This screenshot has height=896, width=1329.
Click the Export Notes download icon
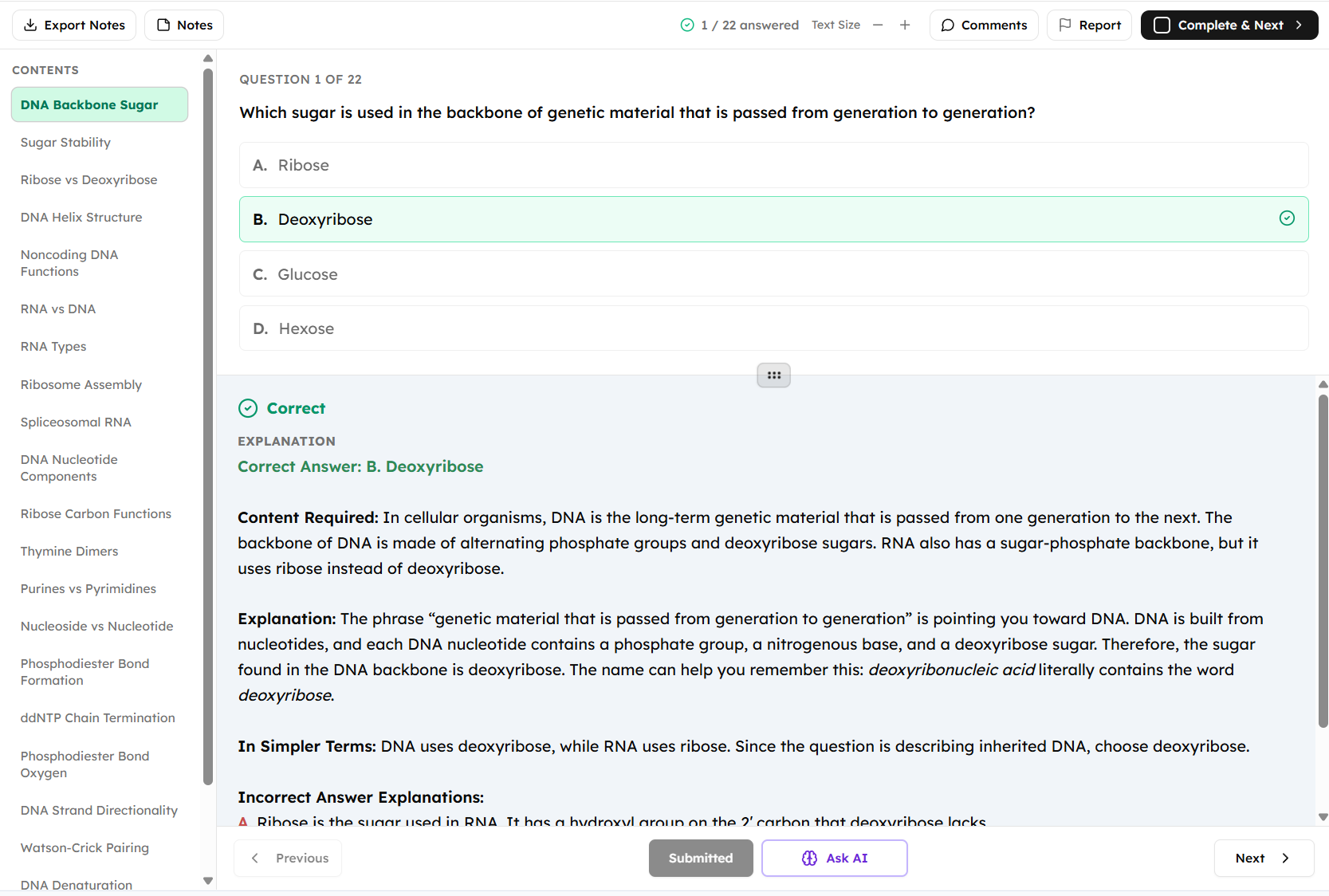pos(30,25)
